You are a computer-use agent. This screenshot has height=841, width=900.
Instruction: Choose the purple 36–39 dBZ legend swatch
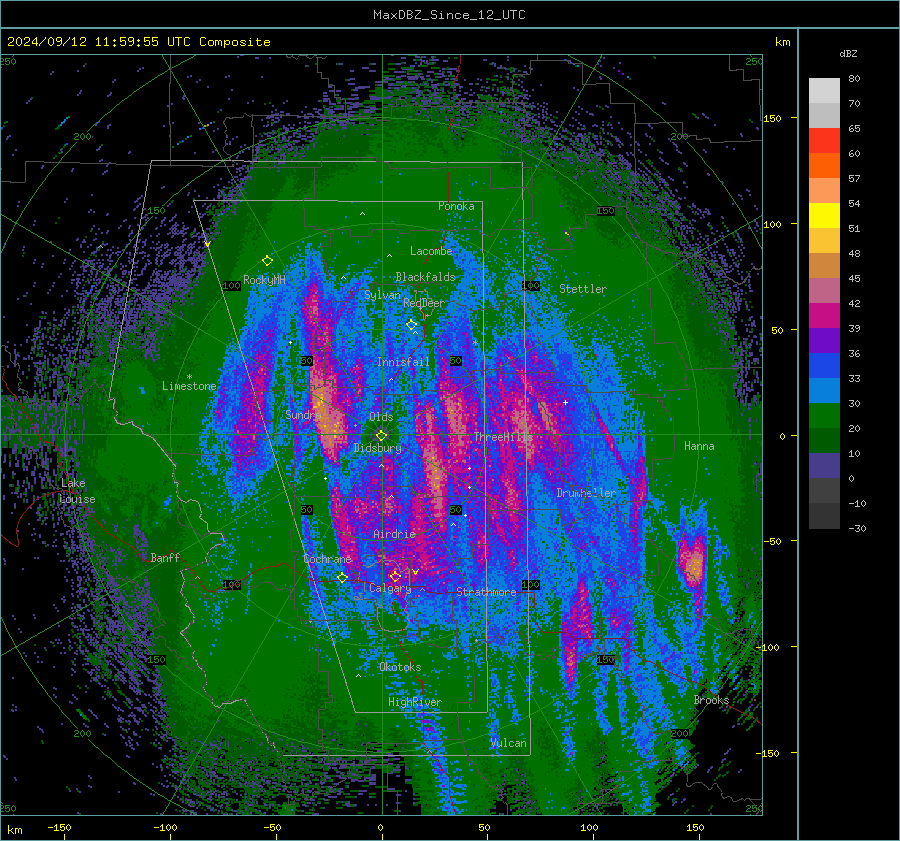point(824,341)
